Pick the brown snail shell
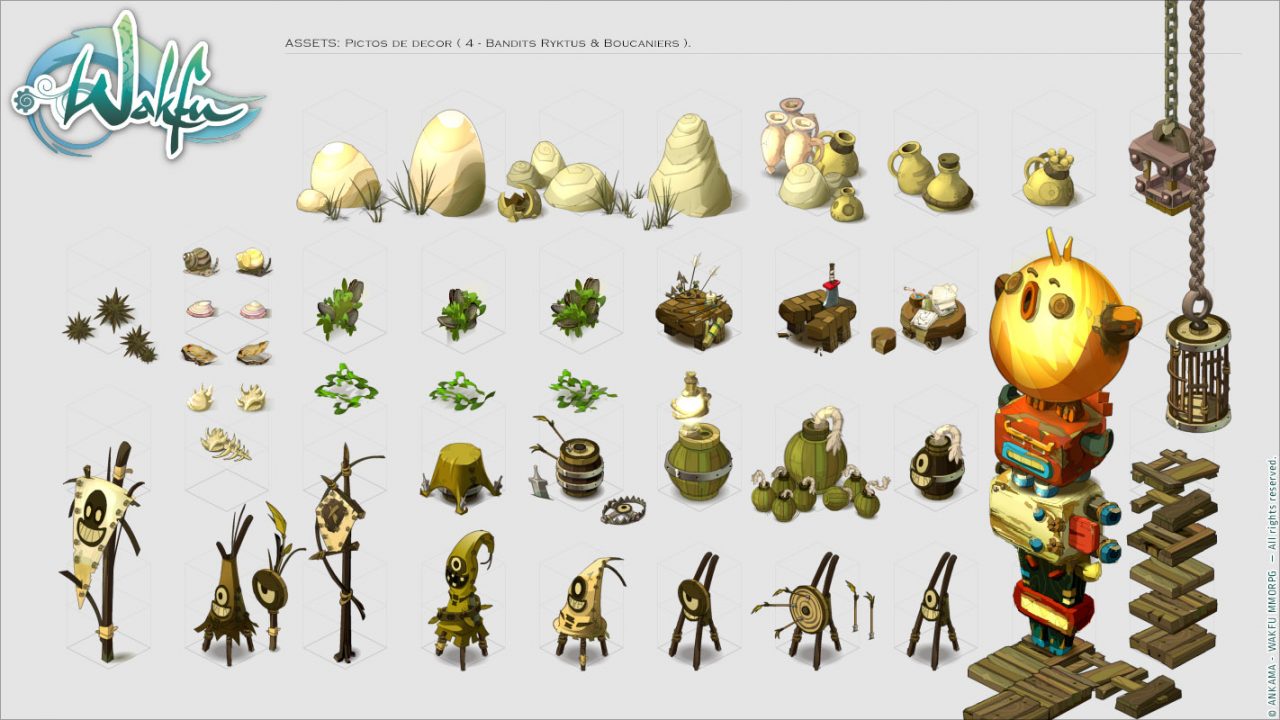The image size is (1280, 720). [x=201, y=262]
